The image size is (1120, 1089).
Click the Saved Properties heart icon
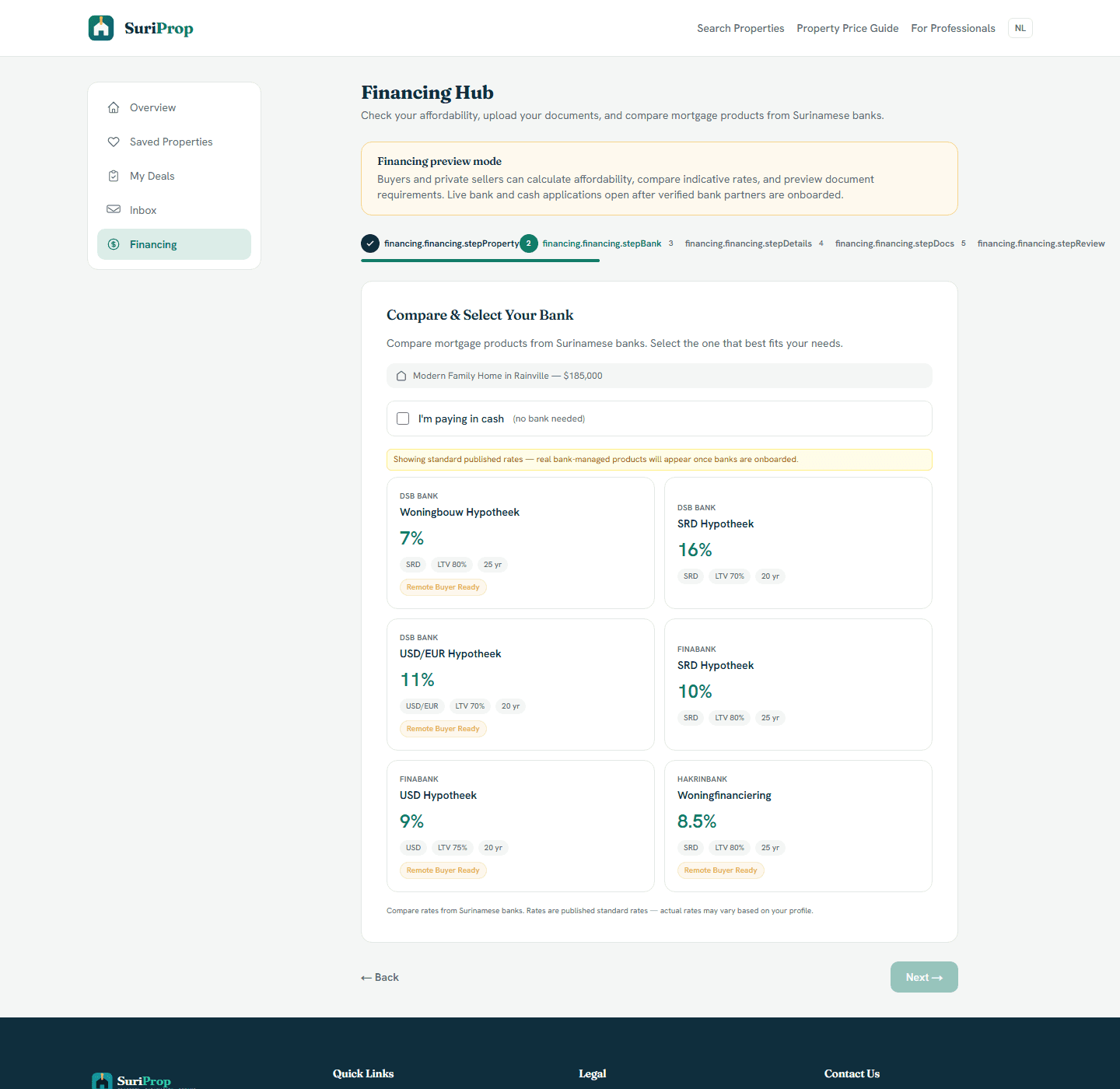pos(114,142)
